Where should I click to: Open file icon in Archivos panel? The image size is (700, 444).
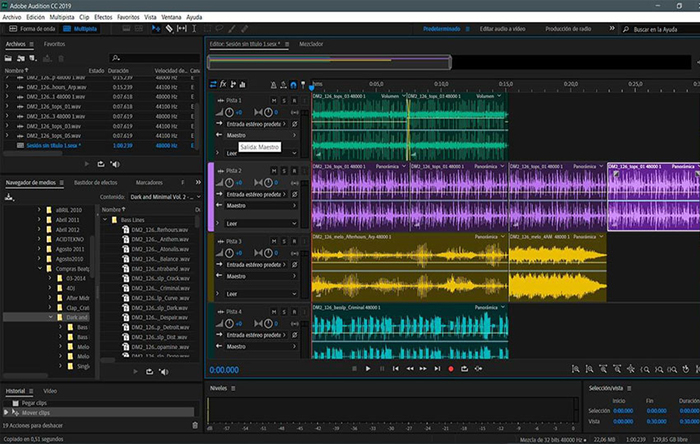point(8,58)
